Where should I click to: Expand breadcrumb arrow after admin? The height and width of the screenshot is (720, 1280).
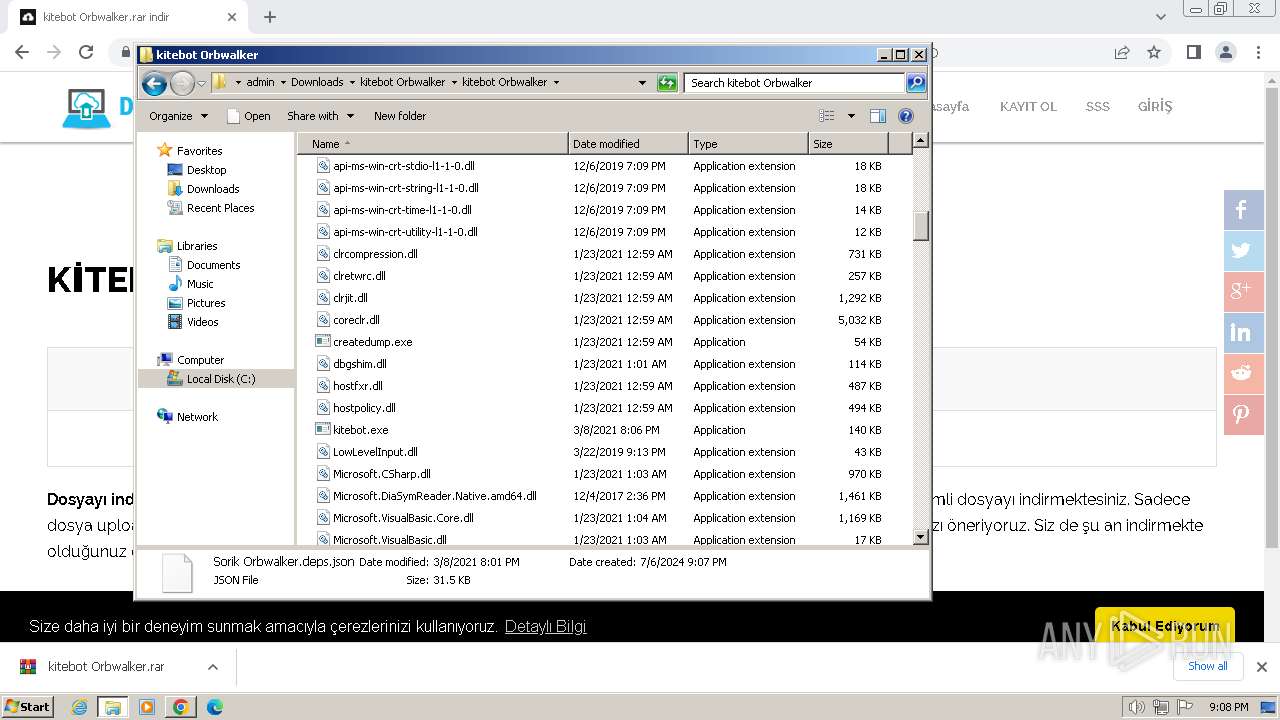point(282,82)
